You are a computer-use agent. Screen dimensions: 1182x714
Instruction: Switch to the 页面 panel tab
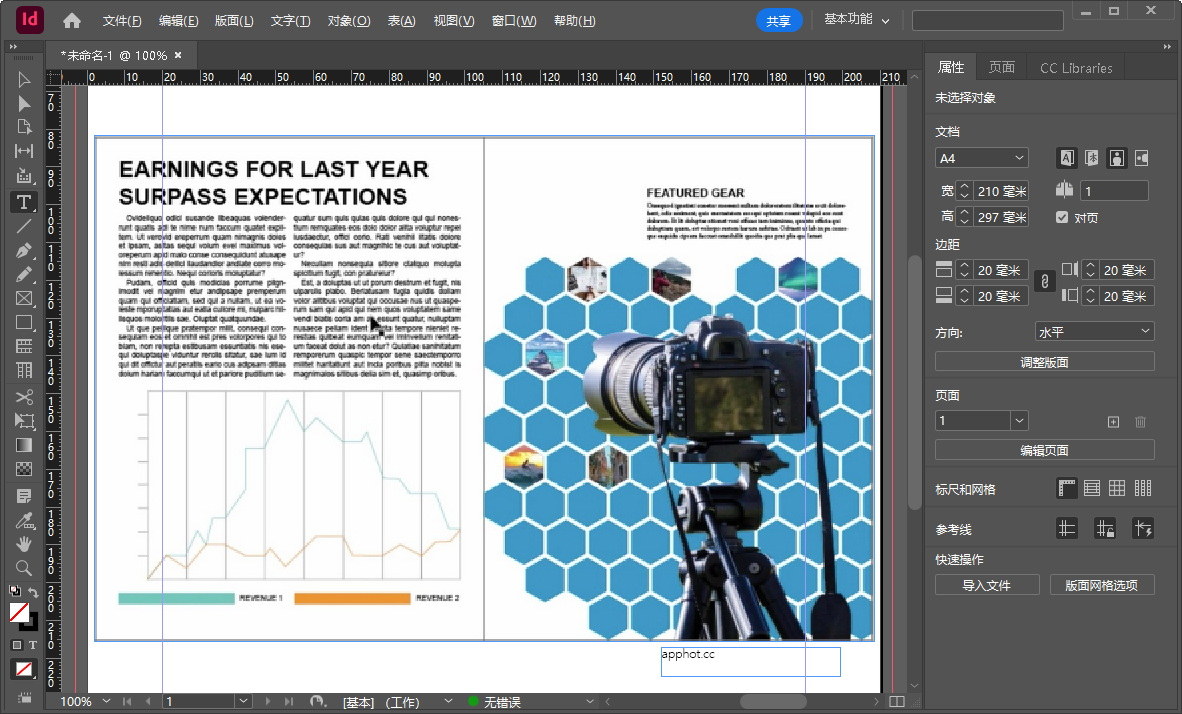pyautogui.click(x=1003, y=67)
